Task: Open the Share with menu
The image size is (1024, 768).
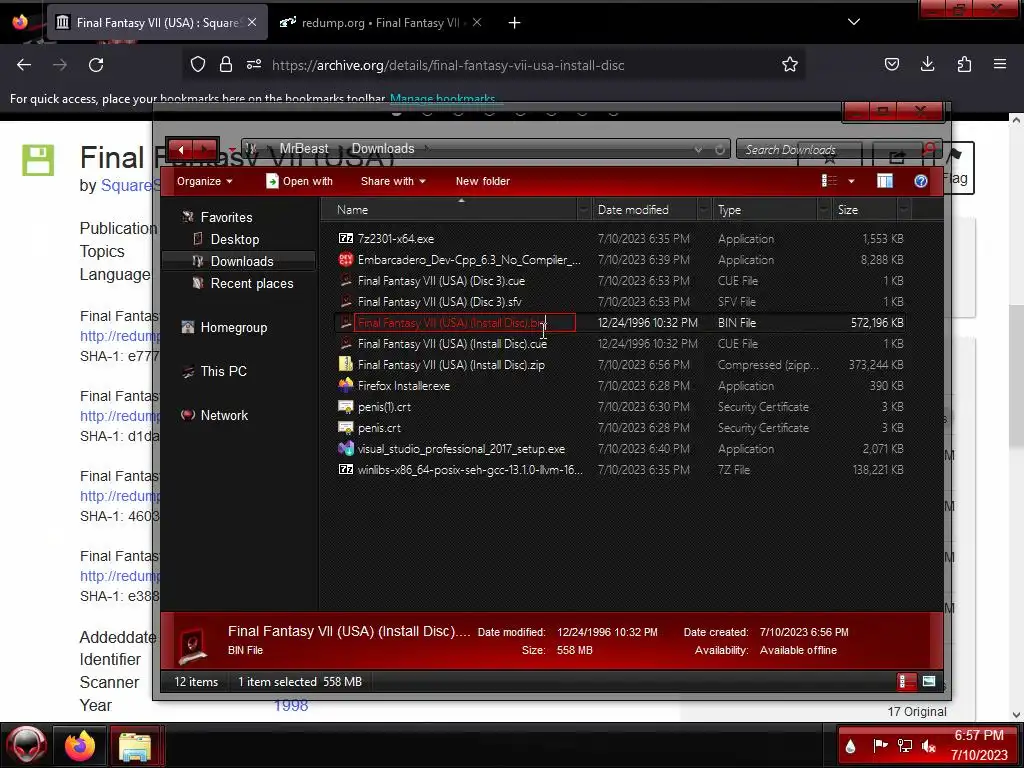Action: pos(393,182)
